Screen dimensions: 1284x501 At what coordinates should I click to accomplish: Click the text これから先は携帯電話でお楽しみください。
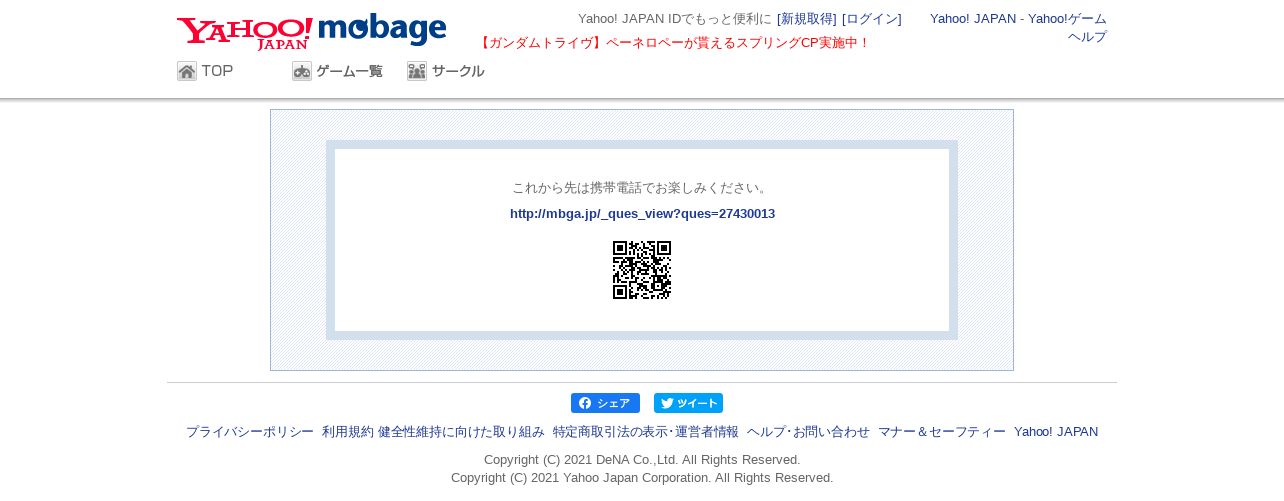click(642, 188)
